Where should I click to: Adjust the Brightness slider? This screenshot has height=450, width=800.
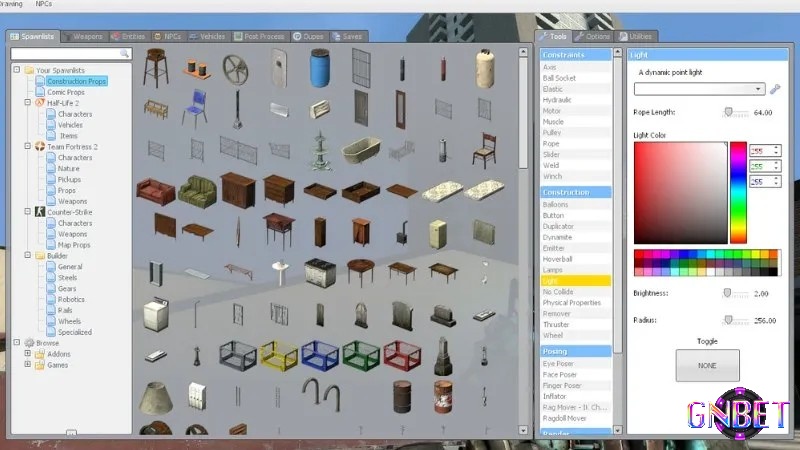tap(727, 293)
